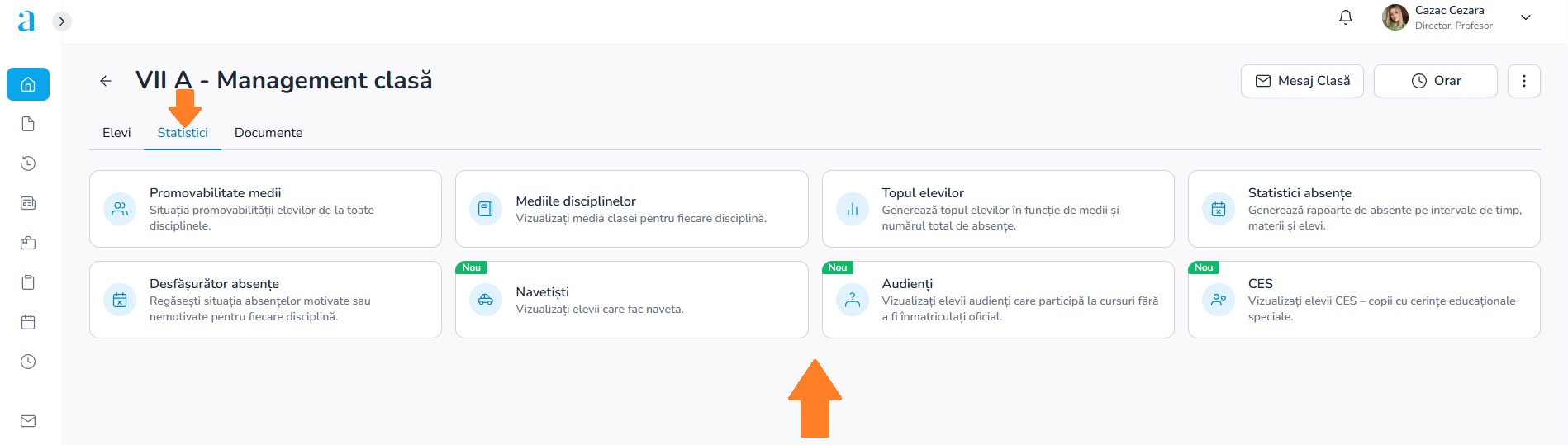Open the history icon in sidebar
Viewport: 1568px width, 445px height.
tap(28, 163)
